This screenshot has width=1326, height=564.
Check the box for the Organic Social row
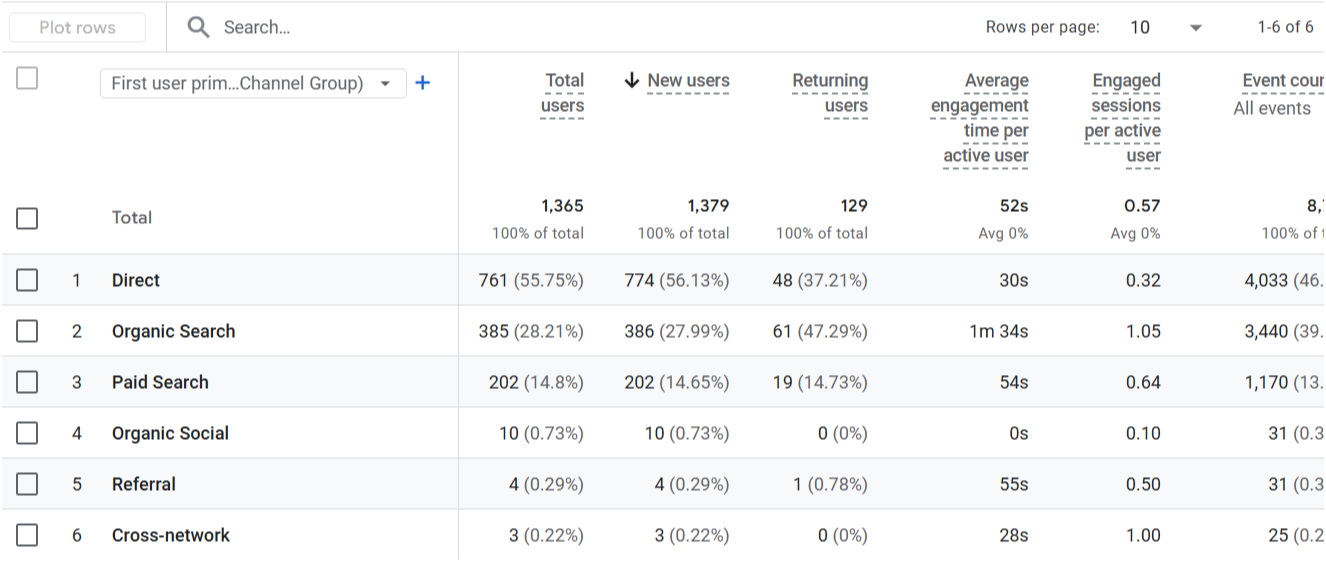[27, 433]
